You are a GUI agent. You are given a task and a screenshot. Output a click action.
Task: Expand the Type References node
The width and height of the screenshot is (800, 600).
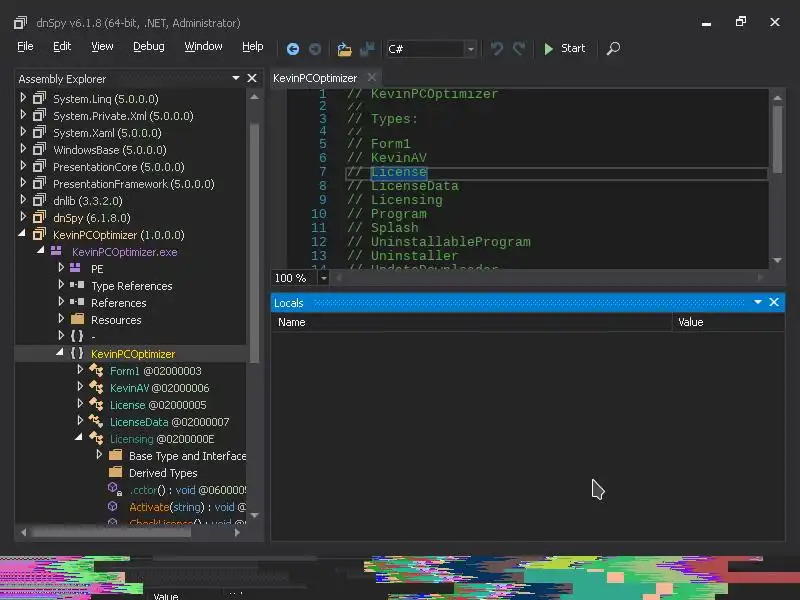[x=61, y=284]
